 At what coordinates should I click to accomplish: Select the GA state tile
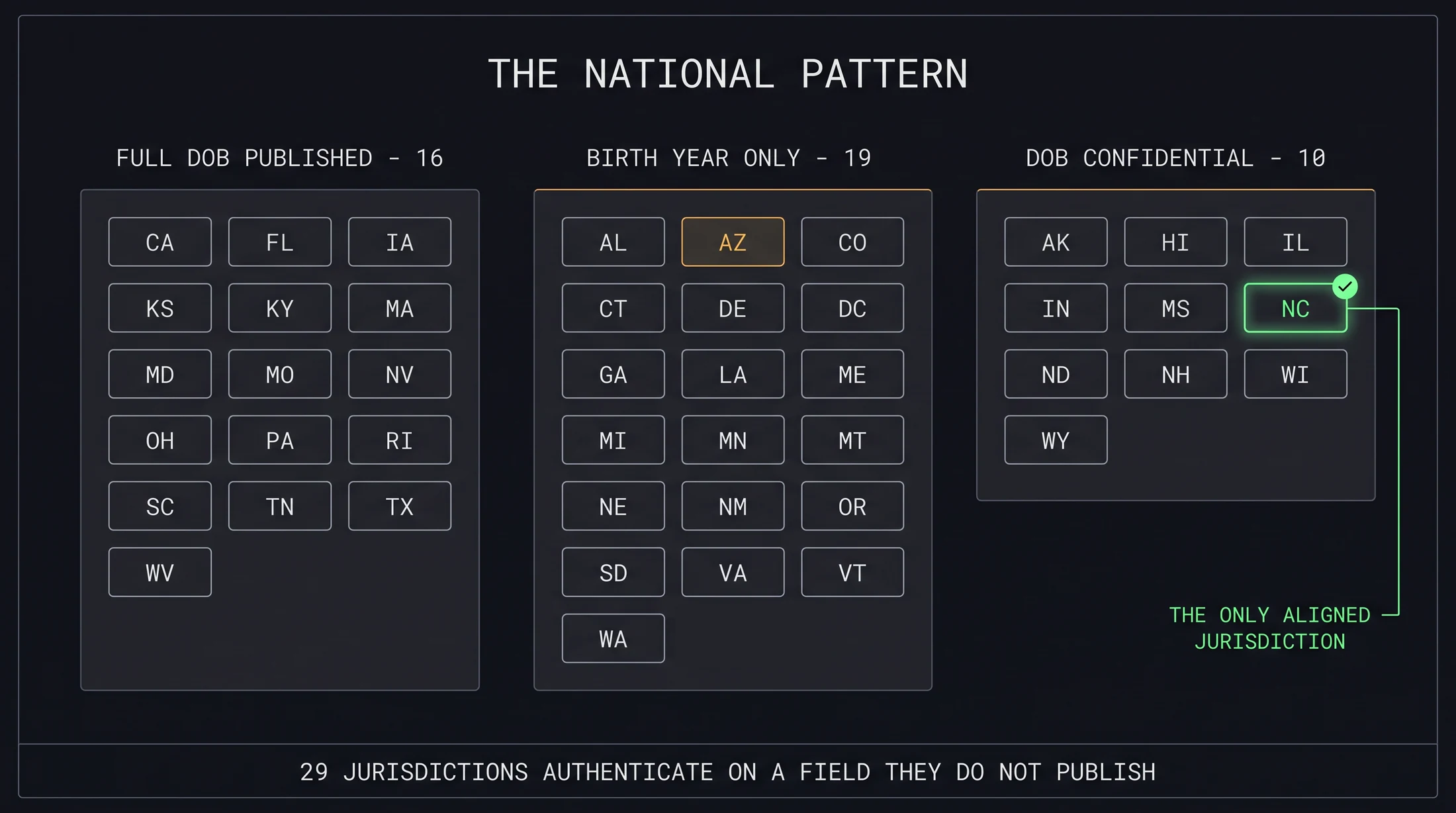tap(614, 374)
